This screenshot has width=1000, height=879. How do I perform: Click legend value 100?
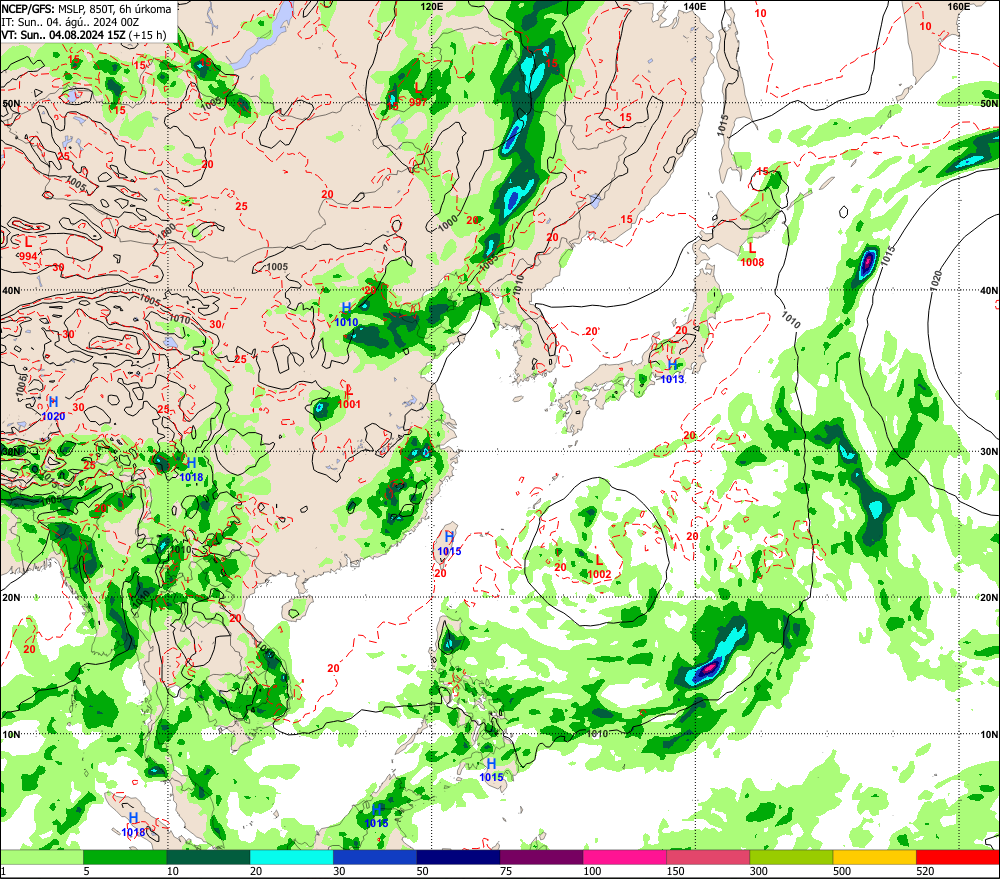[x=592, y=871]
